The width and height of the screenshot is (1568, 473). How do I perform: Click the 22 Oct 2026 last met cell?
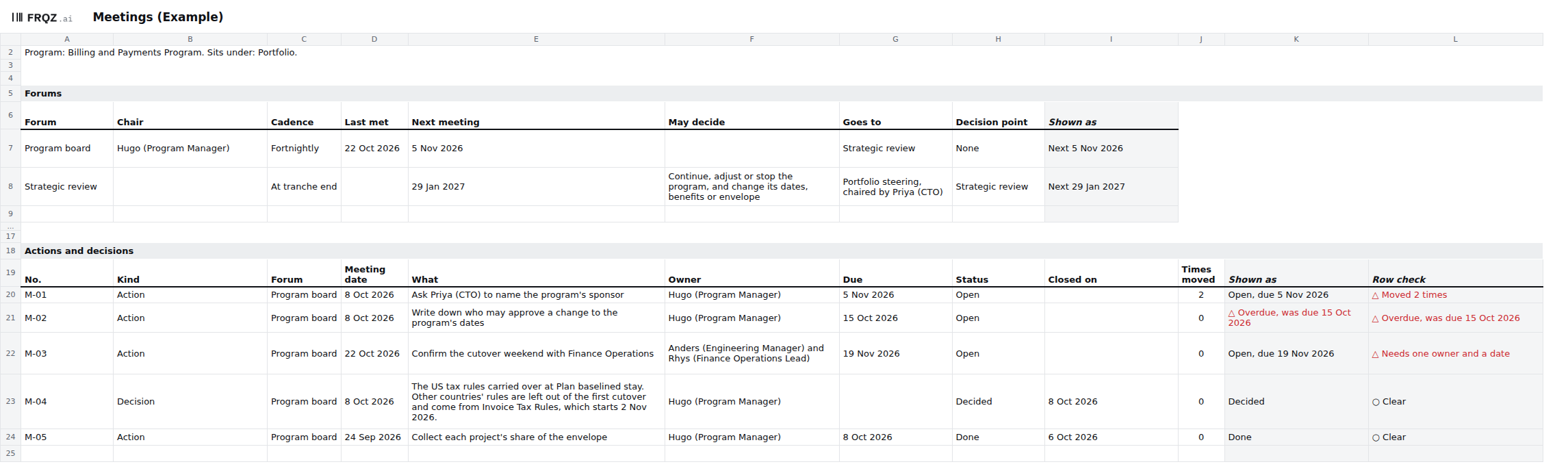(x=374, y=149)
